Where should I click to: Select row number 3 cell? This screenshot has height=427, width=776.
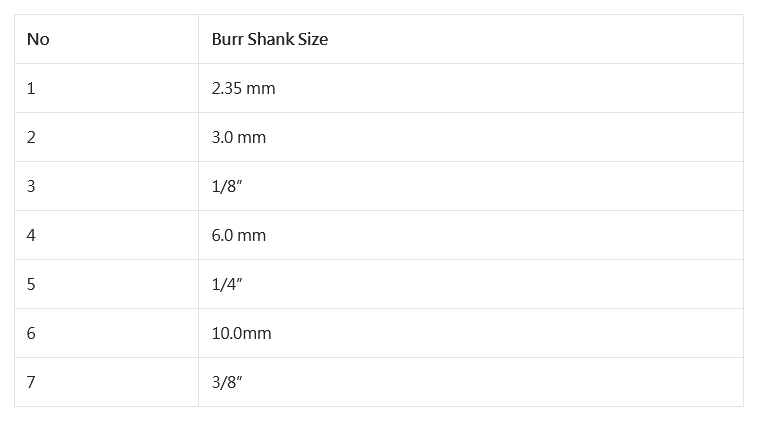[x=106, y=186]
